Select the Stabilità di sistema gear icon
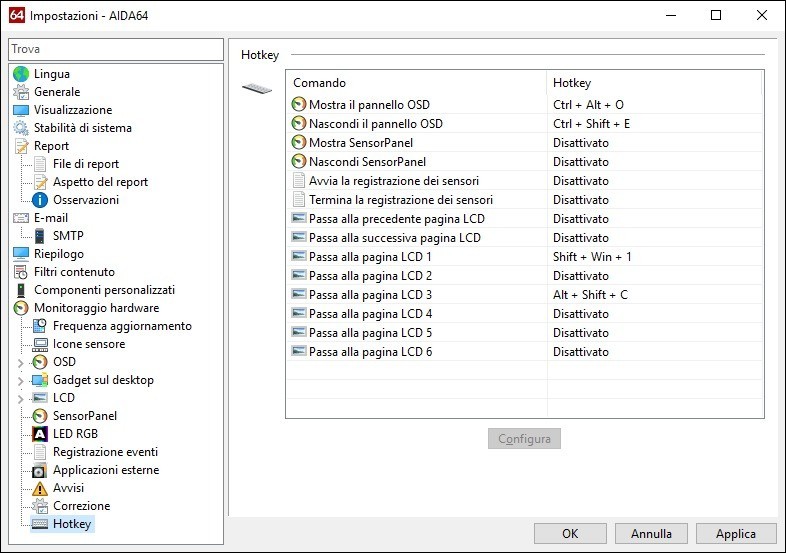Viewport: 786px width, 553px height. coord(21,128)
